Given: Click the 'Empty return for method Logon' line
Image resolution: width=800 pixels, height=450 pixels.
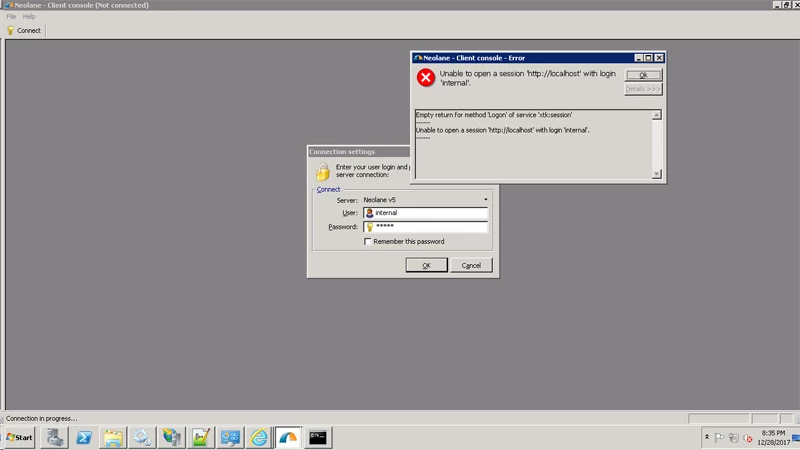Looking at the screenshot, I should coord(494,115).
